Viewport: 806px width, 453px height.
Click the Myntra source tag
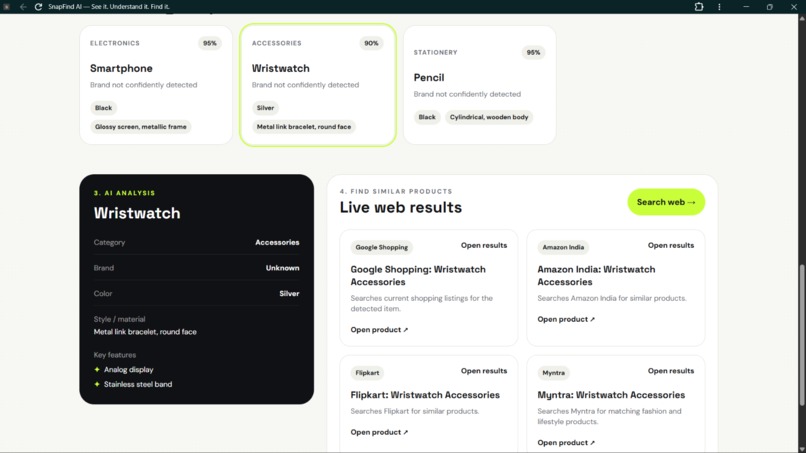[554, 373]
